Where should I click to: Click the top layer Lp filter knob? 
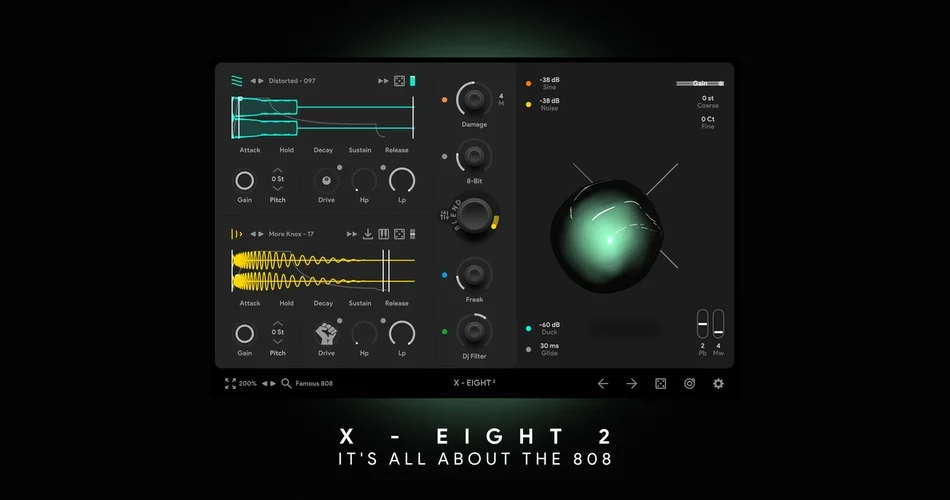pyautogui.click(x=402, y=181)
